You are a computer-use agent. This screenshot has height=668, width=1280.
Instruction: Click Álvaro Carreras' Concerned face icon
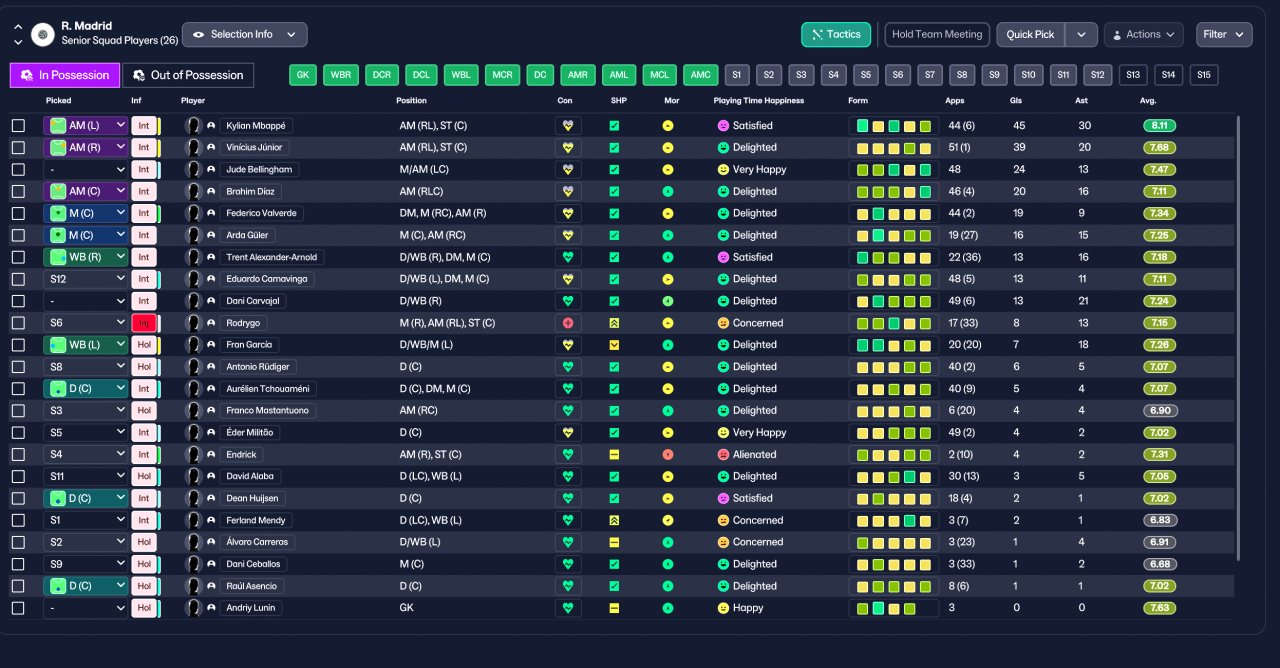click(x=723, y=542)
